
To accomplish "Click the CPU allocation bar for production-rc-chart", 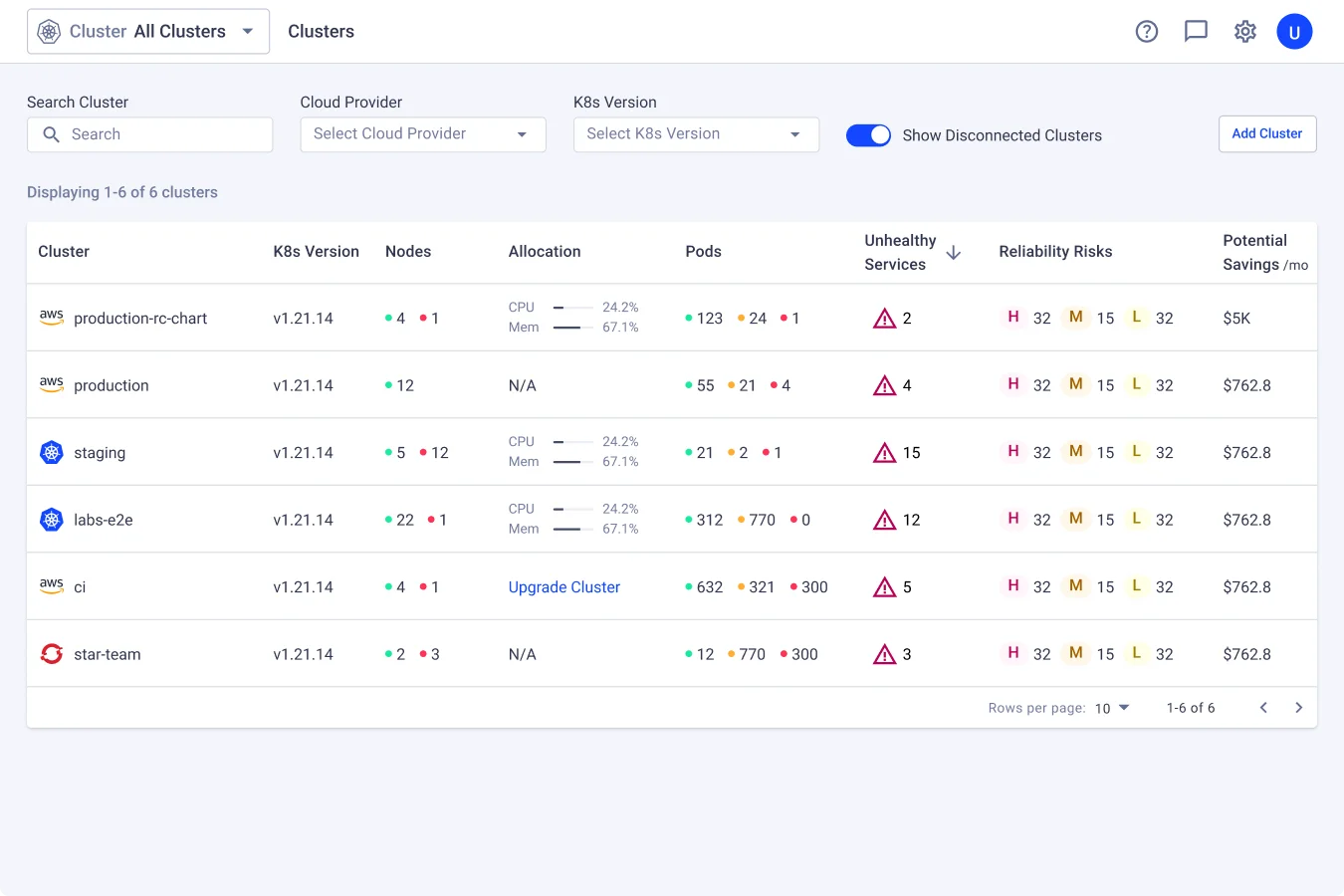I will (x=573, y=308).
